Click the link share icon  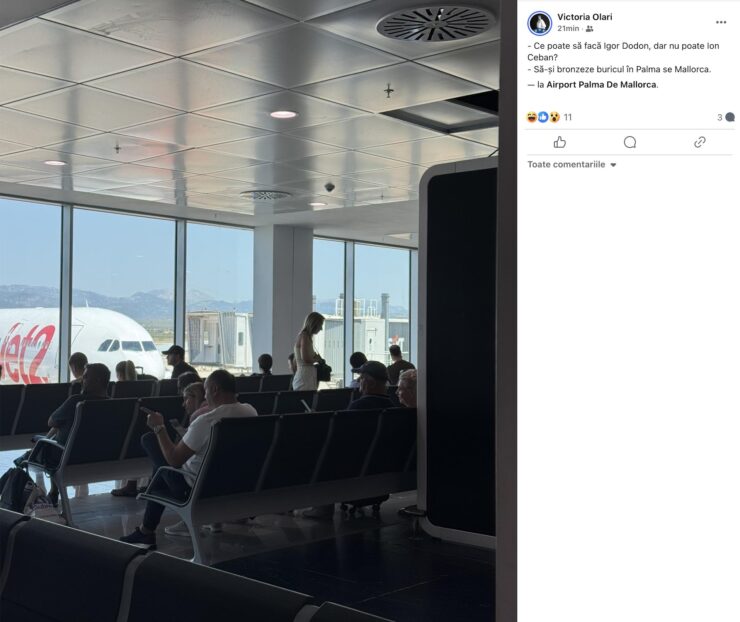699,142
